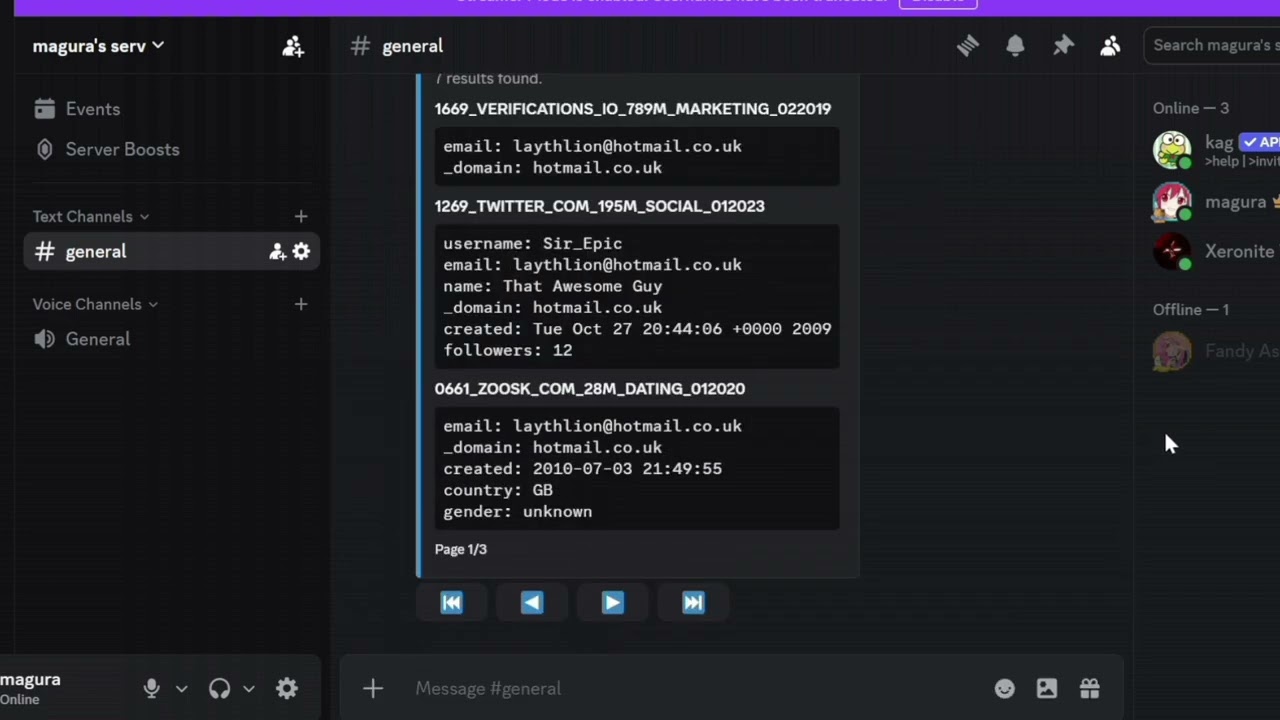Click the 'country: GB' line
The width and height of the screenshot is (1280, 720).
point(498,490)
